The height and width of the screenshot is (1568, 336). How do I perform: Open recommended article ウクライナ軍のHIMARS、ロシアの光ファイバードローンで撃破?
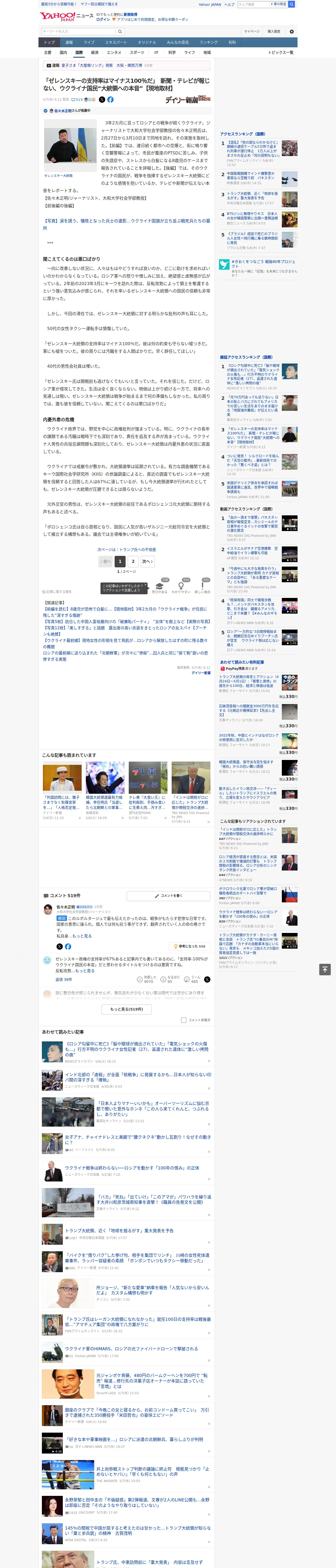[131, 1349]
